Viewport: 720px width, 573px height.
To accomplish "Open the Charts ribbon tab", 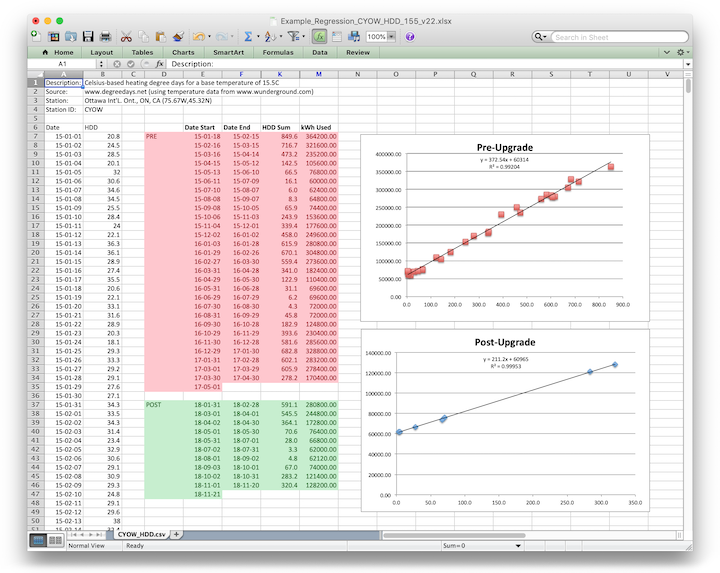I will click(x=183, y=52).
